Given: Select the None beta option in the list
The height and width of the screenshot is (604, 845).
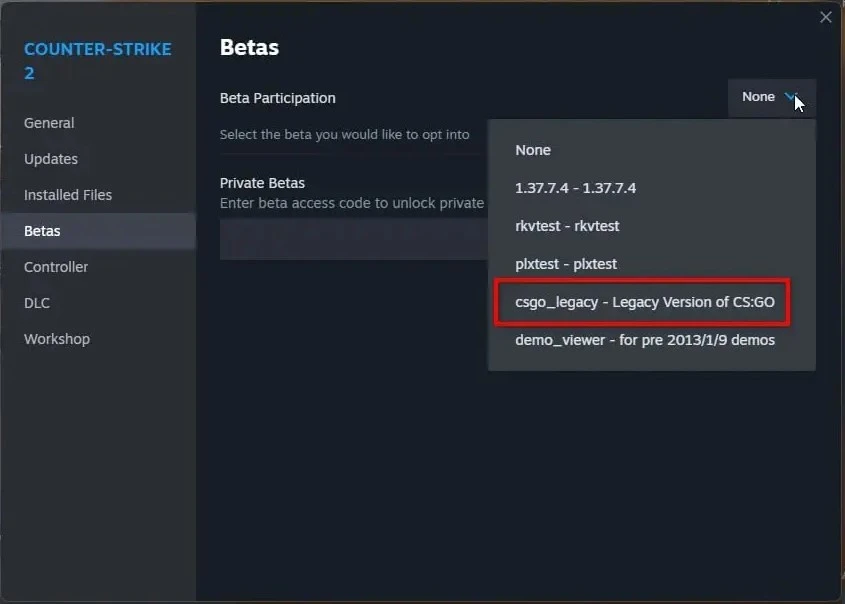Looking at the screenshot, I should tap(652, 150).
